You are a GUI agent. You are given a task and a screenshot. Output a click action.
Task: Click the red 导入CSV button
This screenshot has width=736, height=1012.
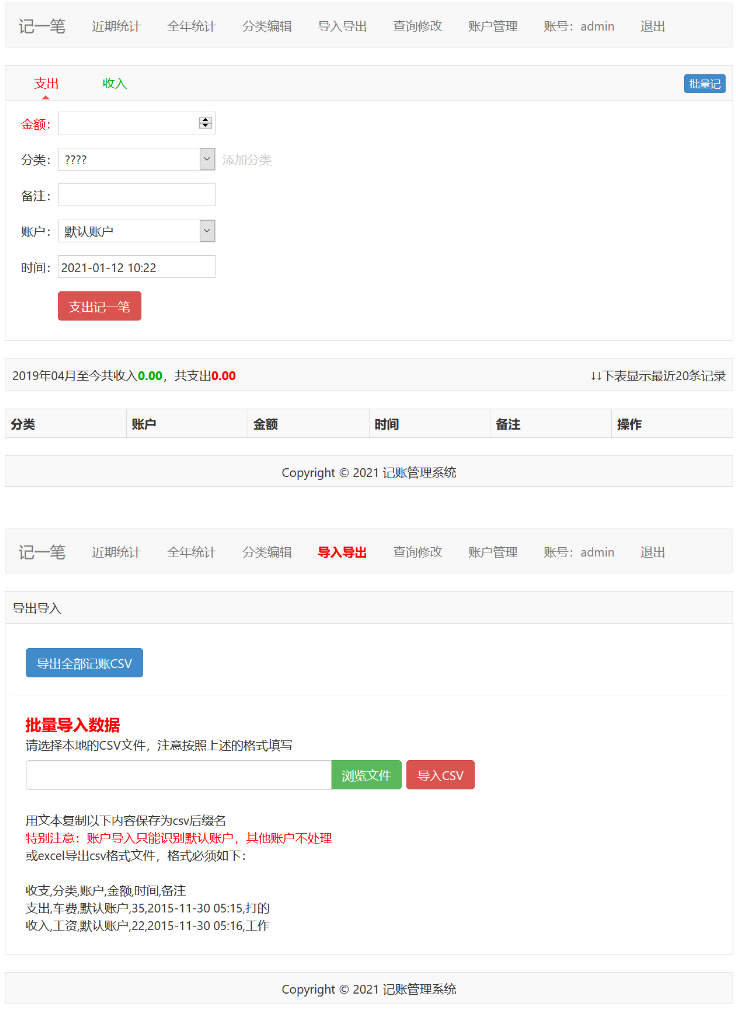click(440, 775)
